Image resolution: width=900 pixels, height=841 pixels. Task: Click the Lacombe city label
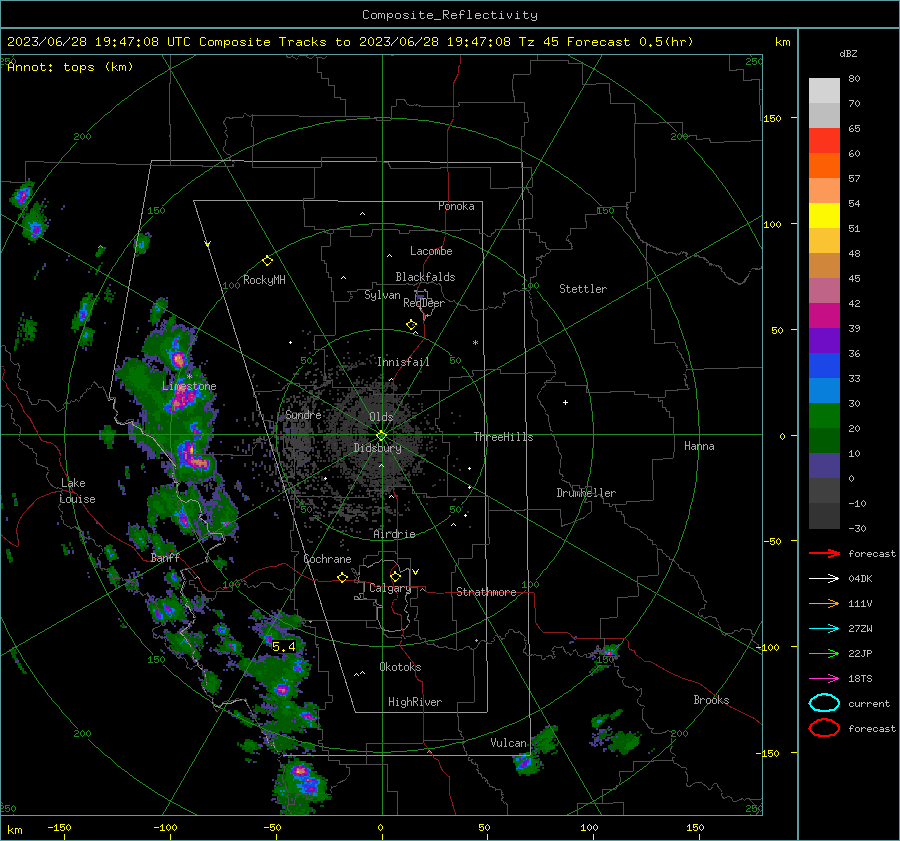pos(431,251)
